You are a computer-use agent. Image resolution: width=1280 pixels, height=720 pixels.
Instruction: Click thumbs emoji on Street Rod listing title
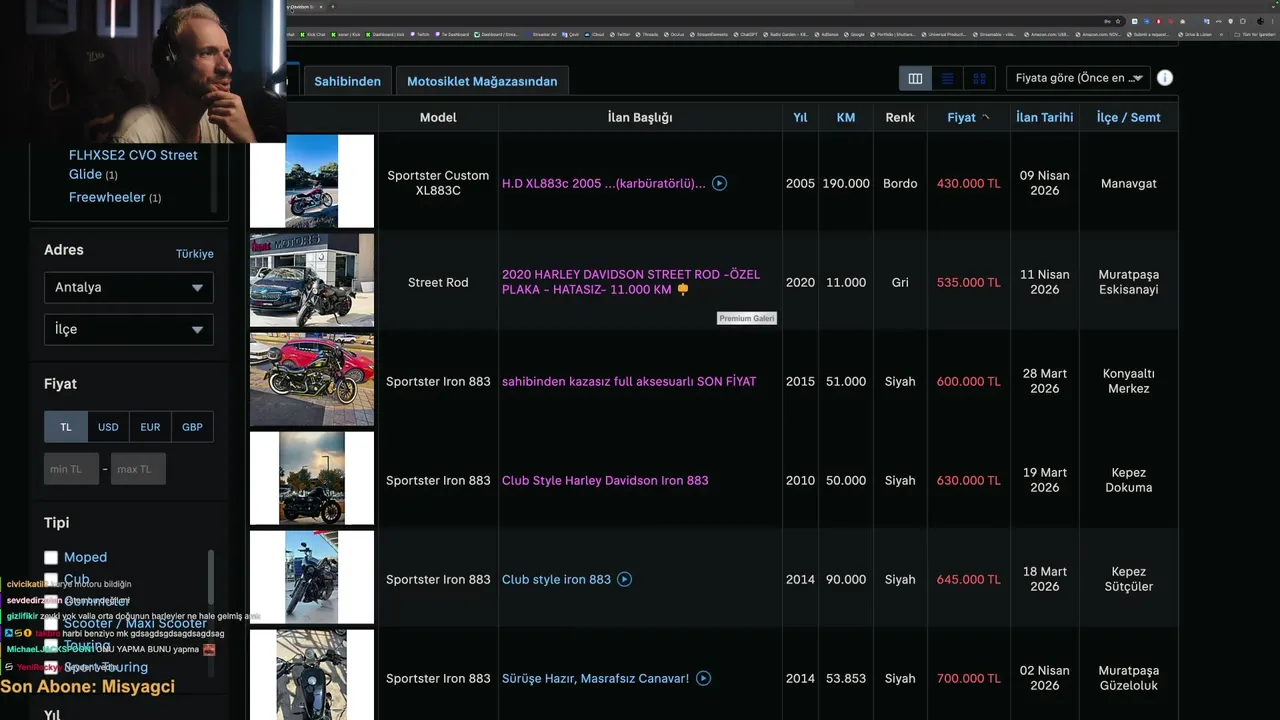click(x=683, y=290)
